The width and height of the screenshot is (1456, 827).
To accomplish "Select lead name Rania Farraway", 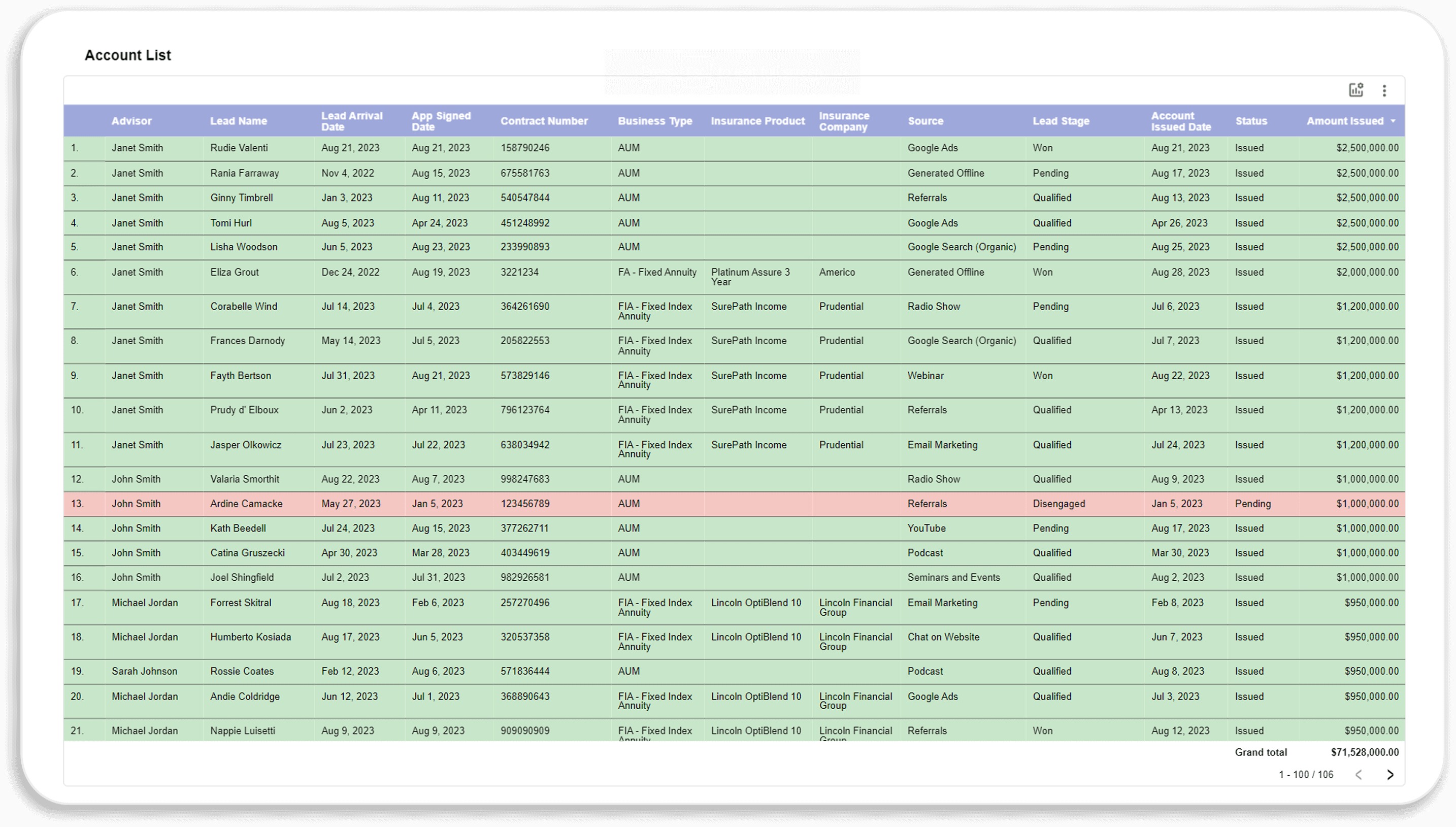I will pyautogui.click(x=244, y=173).
